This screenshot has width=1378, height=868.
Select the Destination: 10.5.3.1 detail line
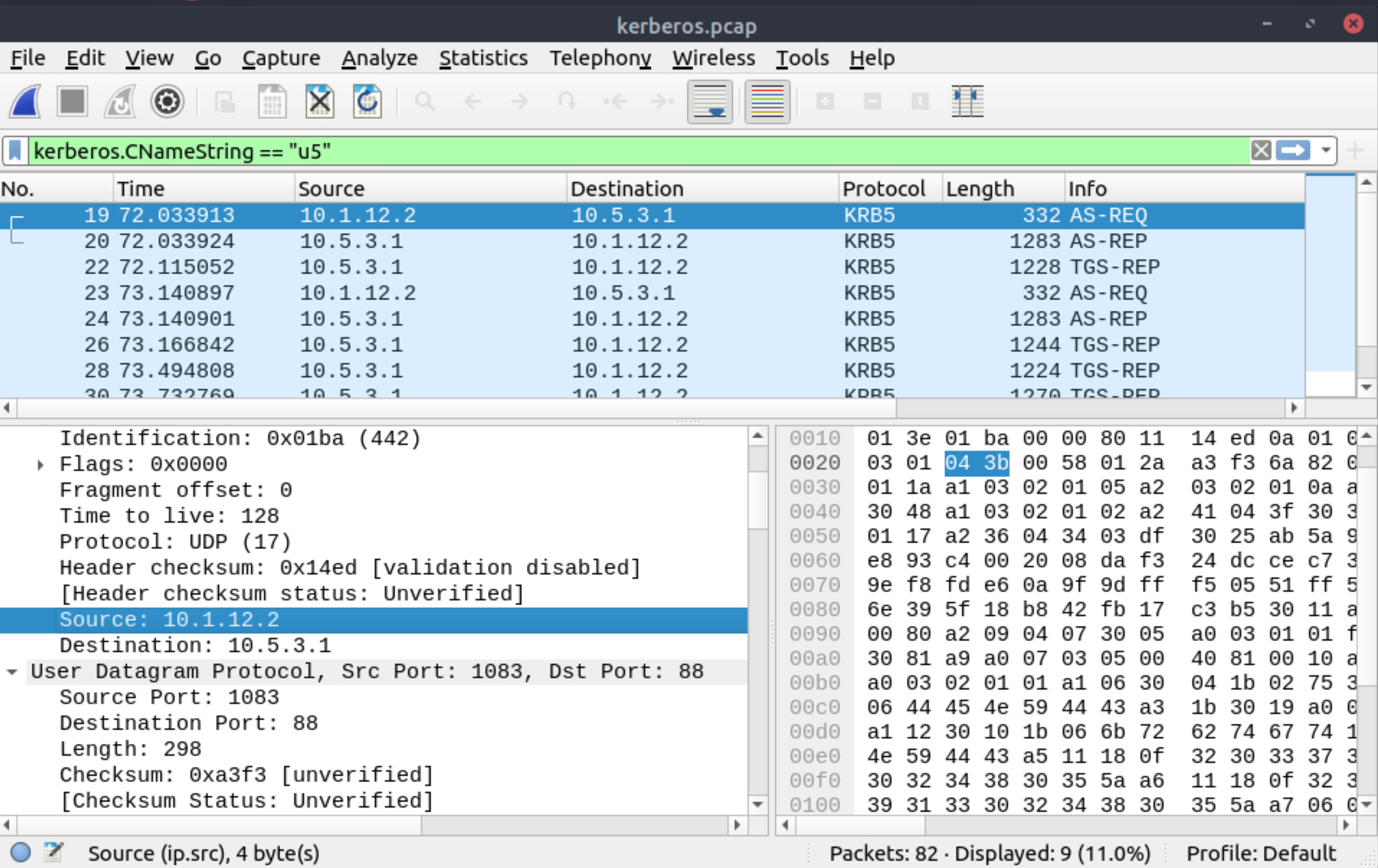click(374, 645)
